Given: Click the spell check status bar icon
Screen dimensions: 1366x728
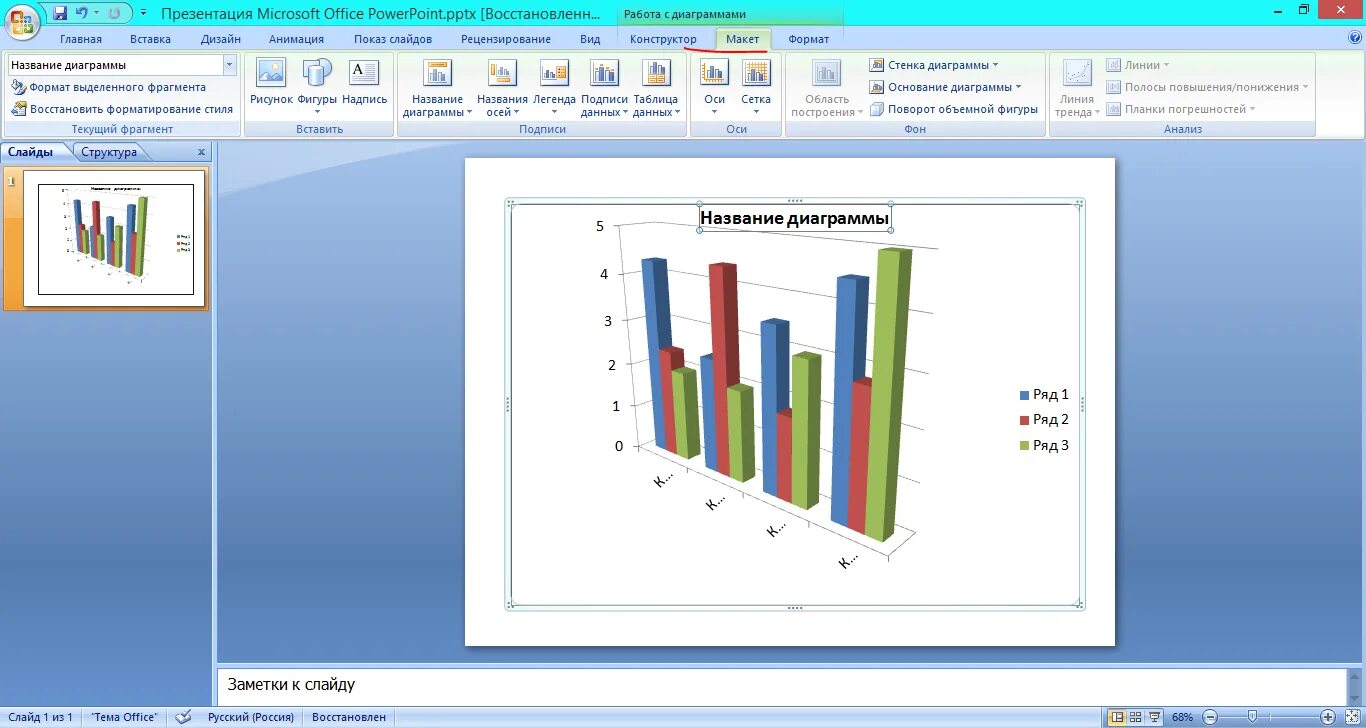Looking at the screenshot, I should [x=183, y=717].
